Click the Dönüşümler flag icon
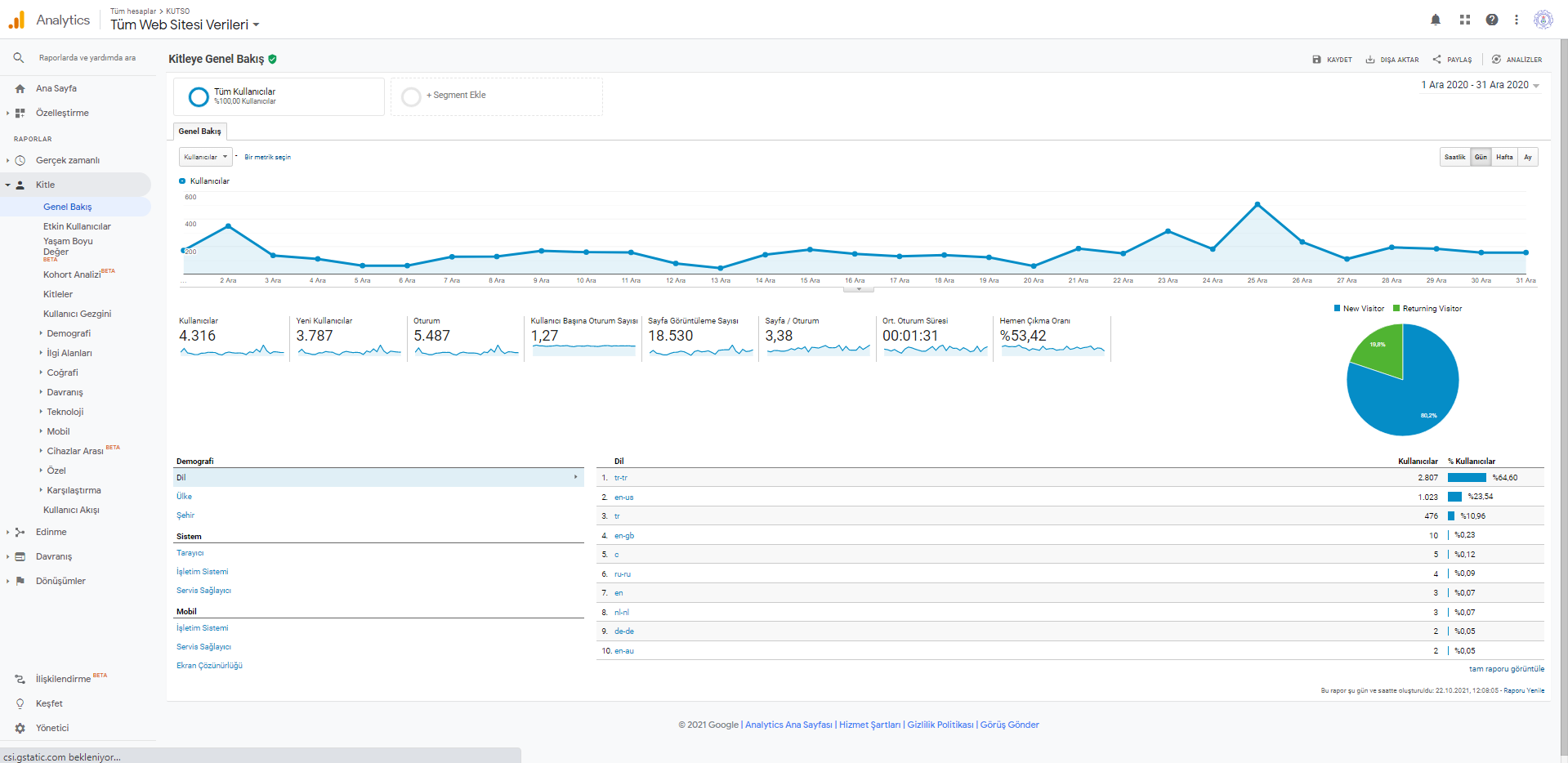This screenshot has width=1568, height=763. (20, 581)
